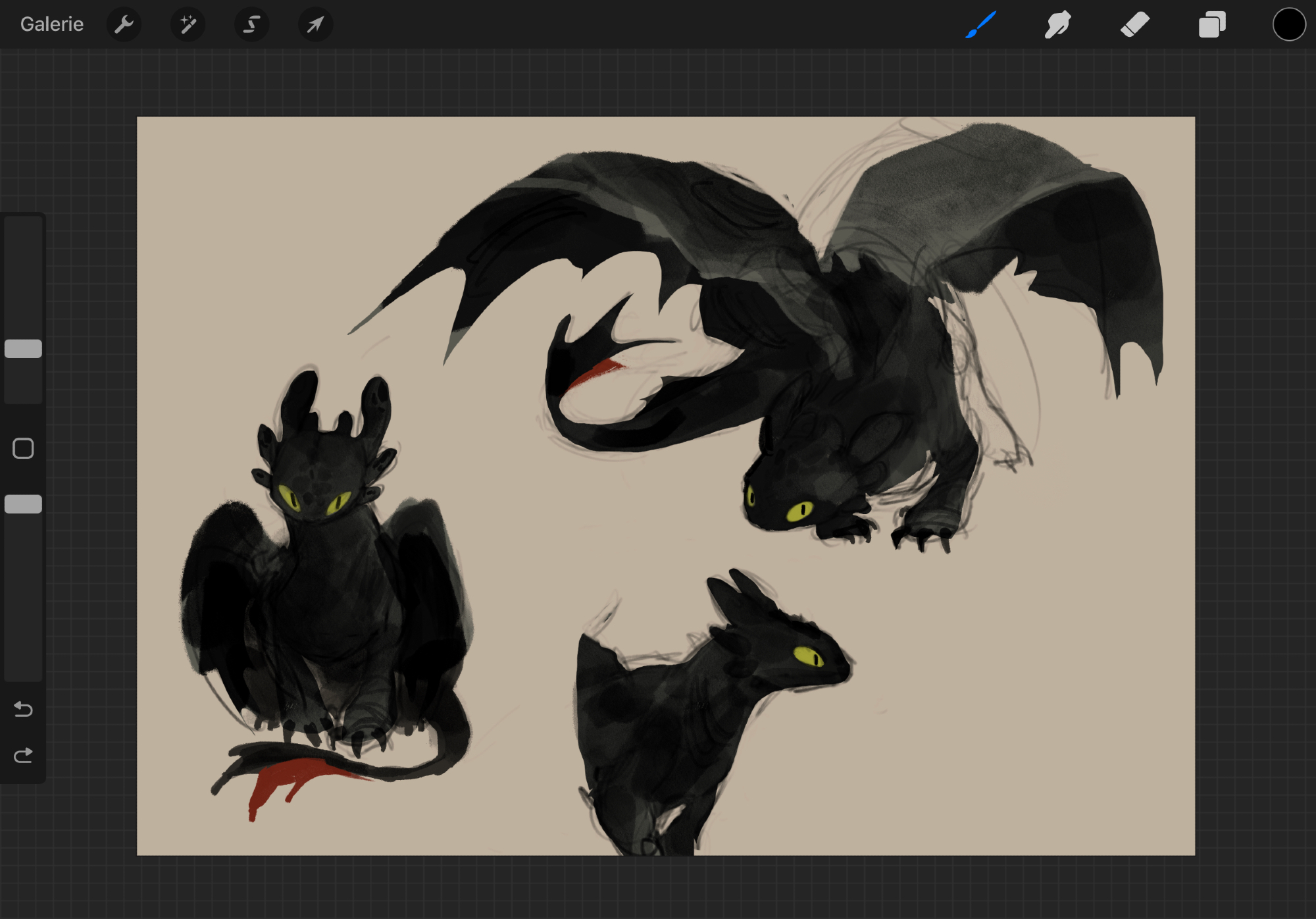1316x919 pixels.
Task: Select the Brush tool
Action: click(x=980, y=25)
